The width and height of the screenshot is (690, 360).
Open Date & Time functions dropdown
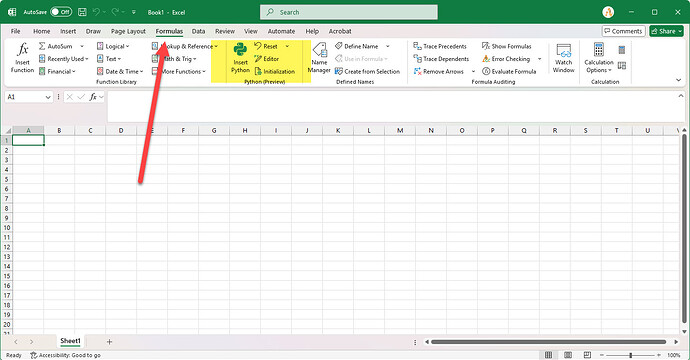click(120, 71)
